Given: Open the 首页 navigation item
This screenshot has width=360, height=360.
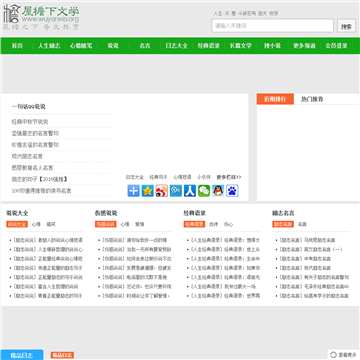Looking at the screenshot, I should coord(17,46).
